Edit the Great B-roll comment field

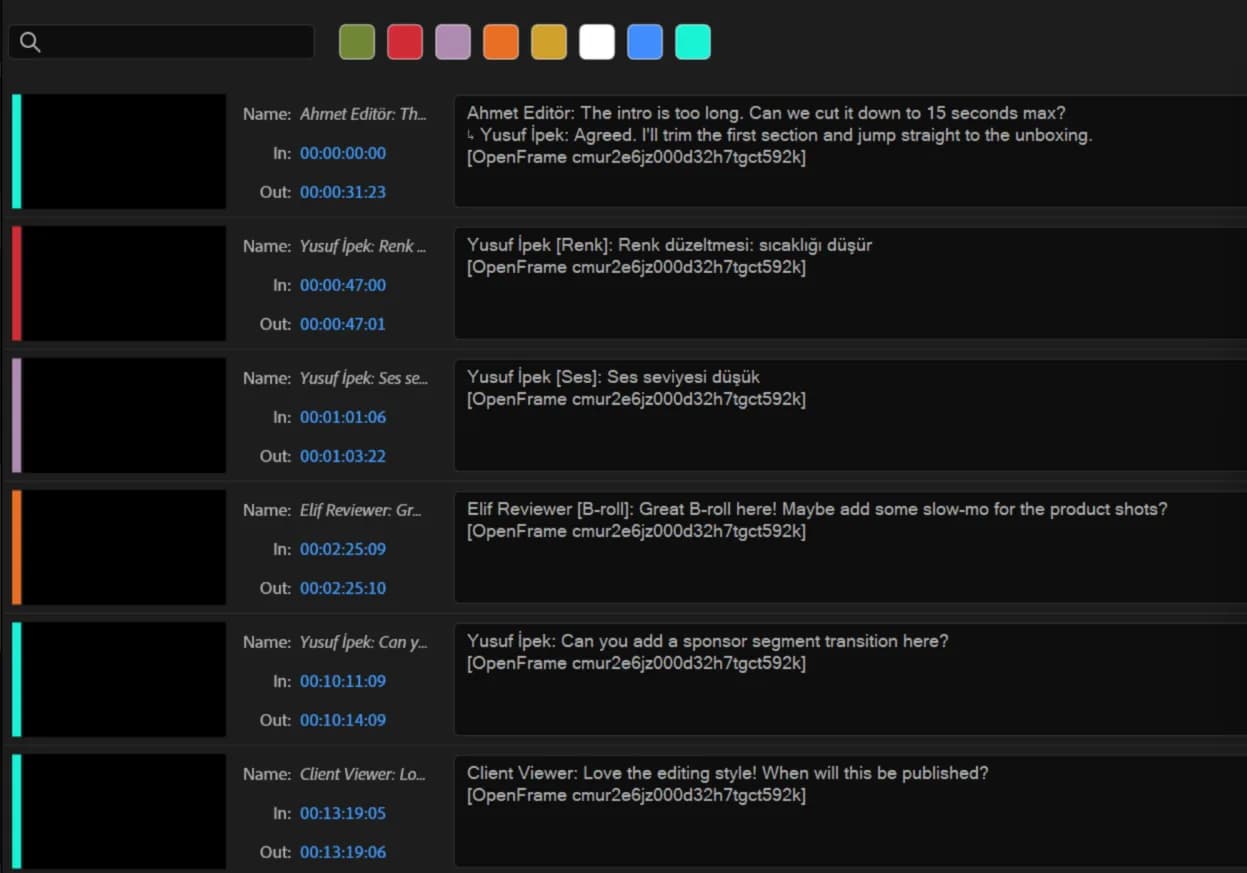850,547
